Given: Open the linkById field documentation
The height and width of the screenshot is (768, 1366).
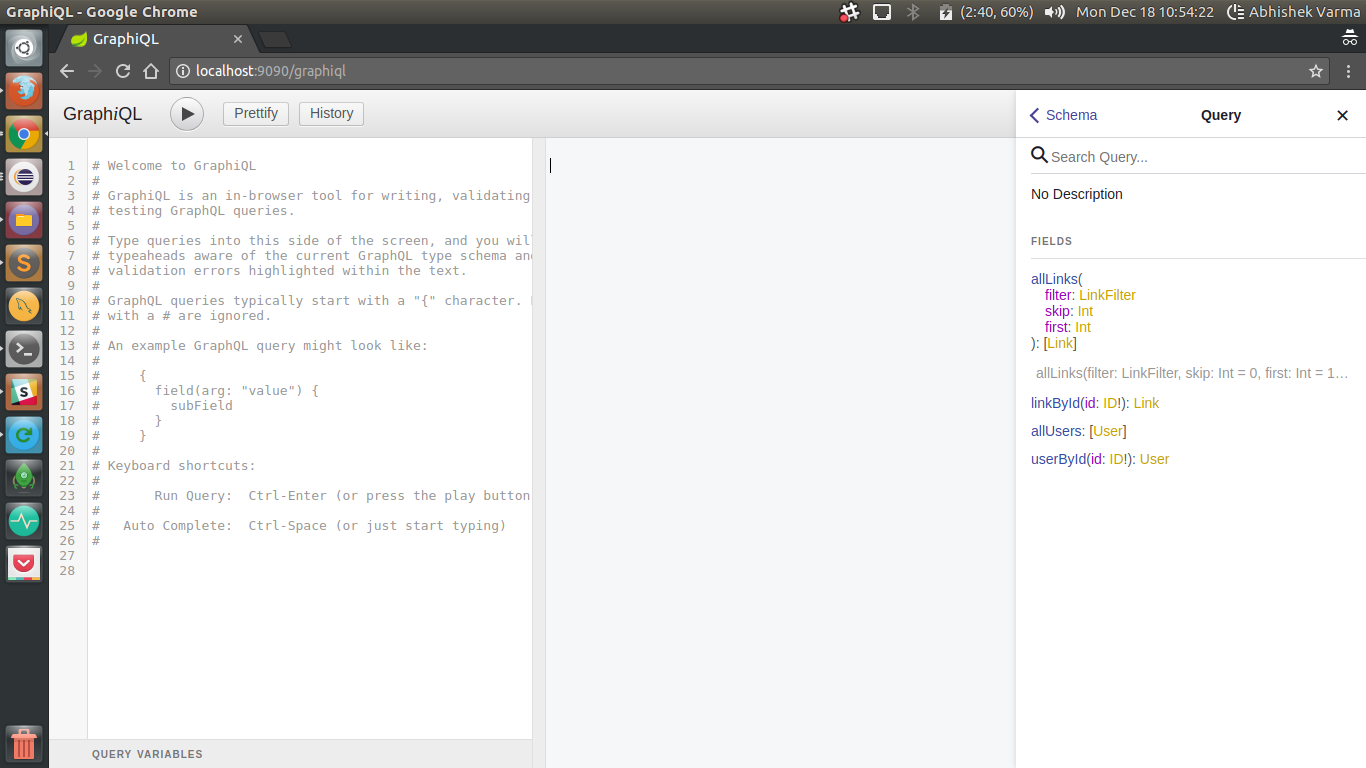Looking at the screenshot, I should point(1055,403).
